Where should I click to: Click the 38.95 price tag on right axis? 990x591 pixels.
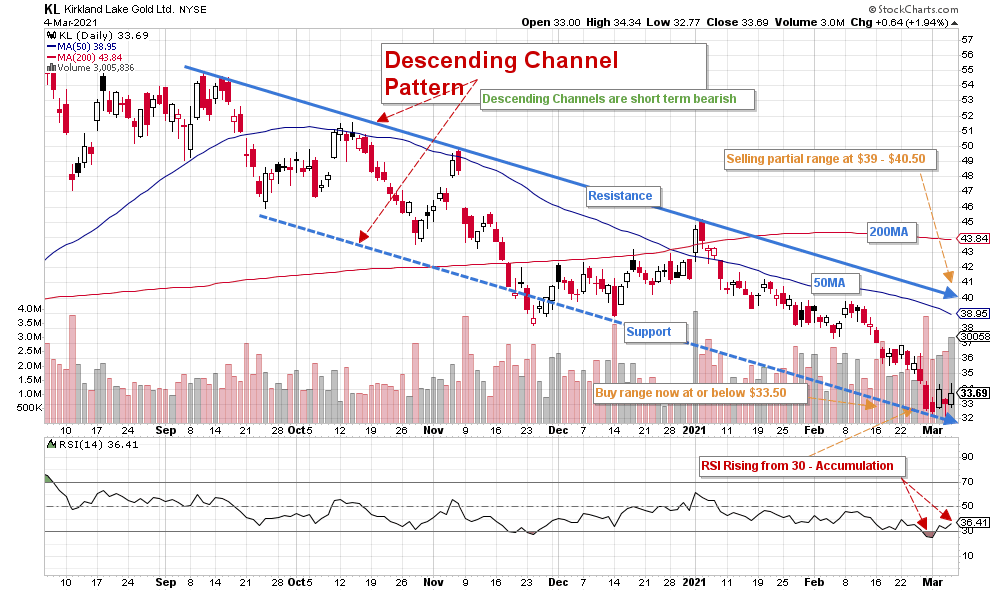[x=974, y=313]
